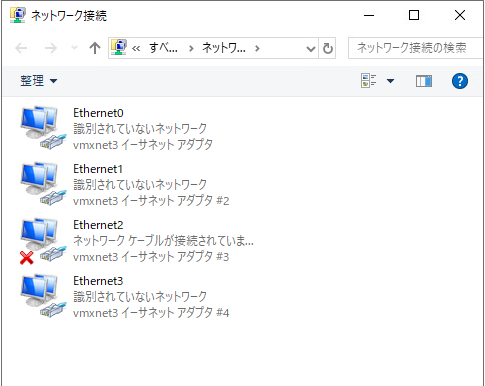The image size is (485, 386).
Task: Refresh the network connections list
Action: pos(327,48)
